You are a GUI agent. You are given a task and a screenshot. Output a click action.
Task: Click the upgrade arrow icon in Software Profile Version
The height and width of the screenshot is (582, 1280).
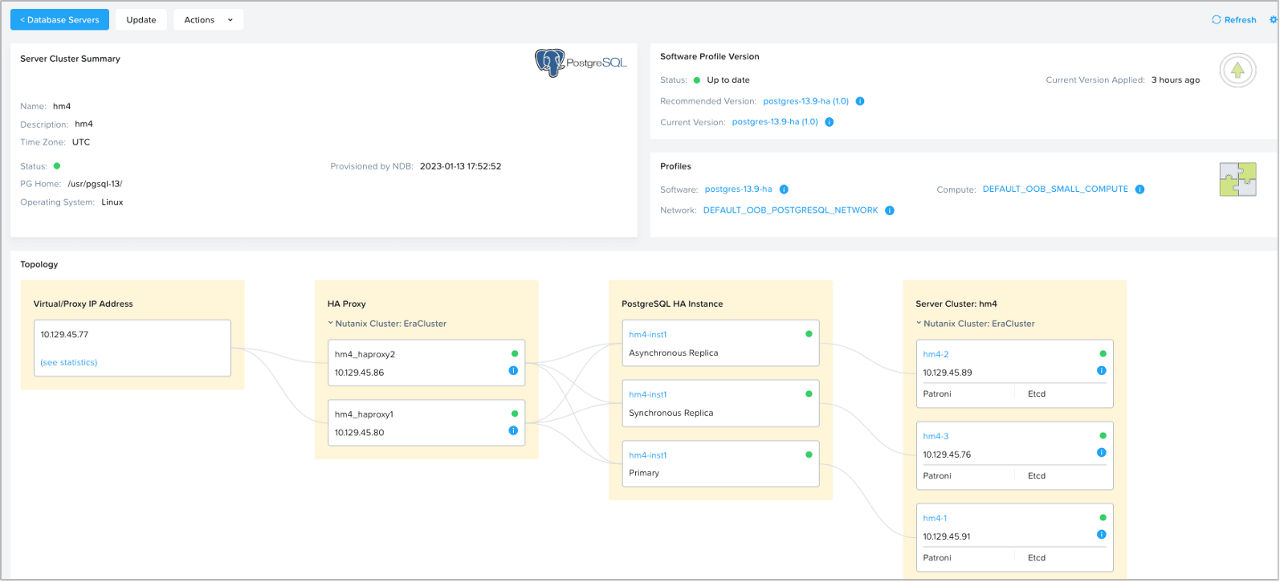1237,70
